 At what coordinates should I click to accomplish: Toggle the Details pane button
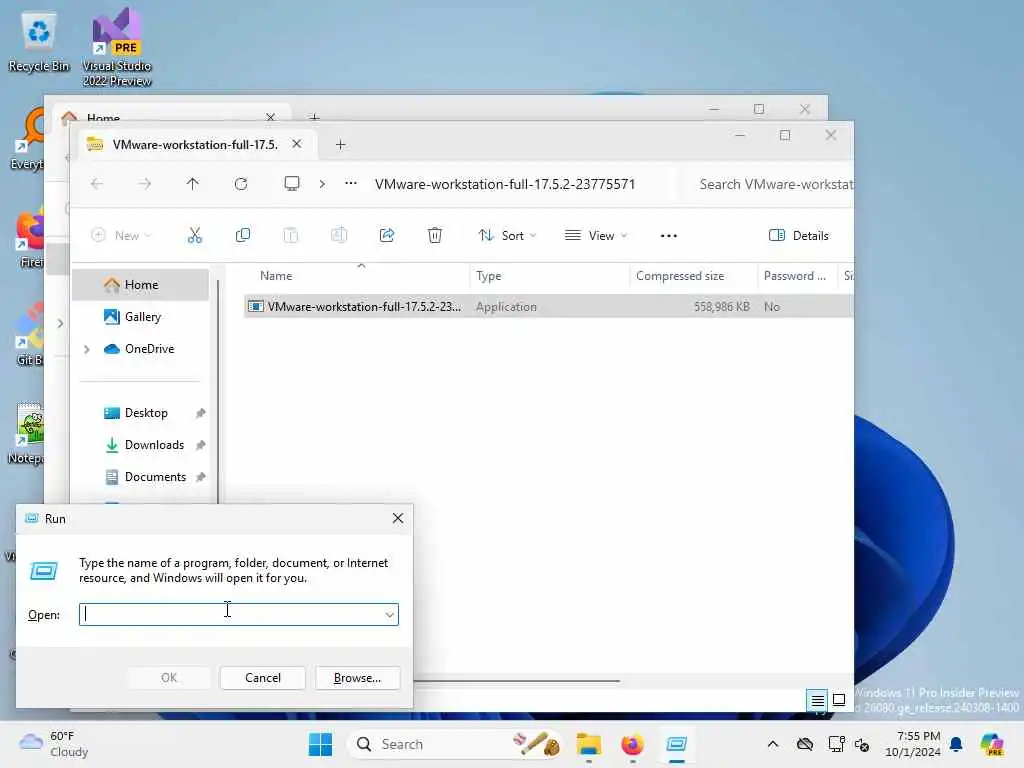pos(799,236)
